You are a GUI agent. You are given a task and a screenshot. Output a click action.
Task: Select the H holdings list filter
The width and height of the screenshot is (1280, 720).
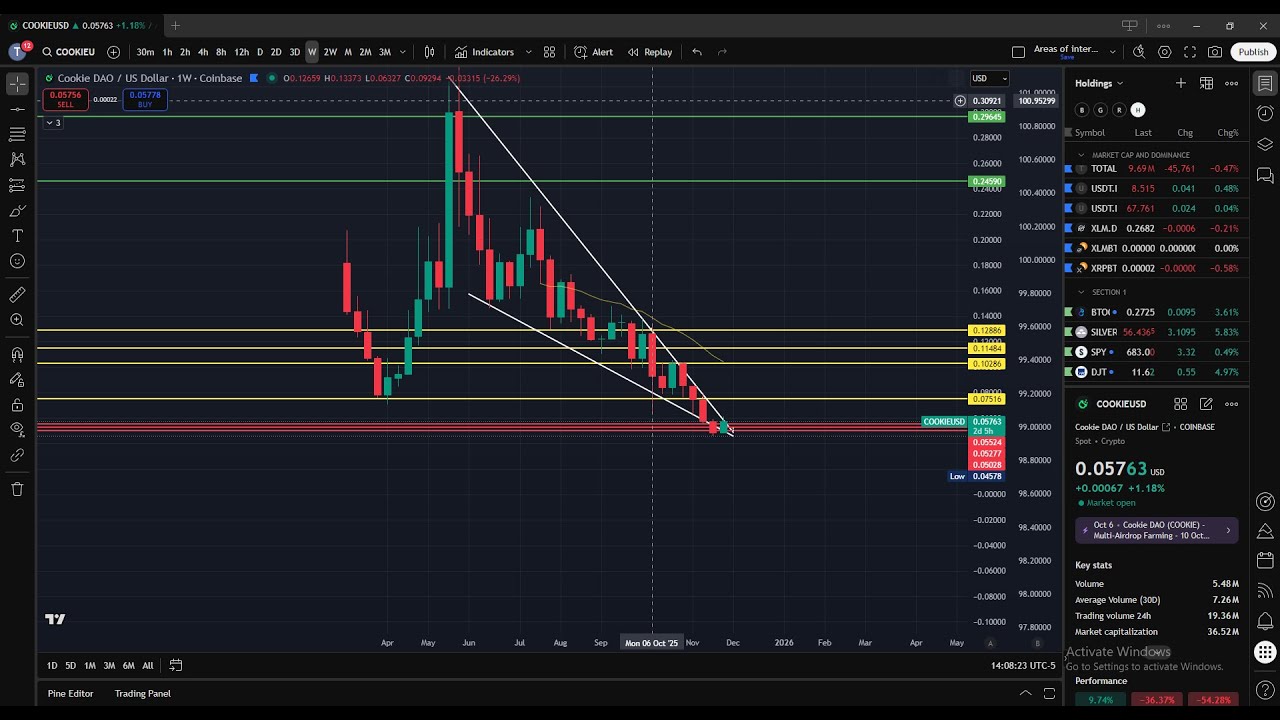click(1138, 110)
